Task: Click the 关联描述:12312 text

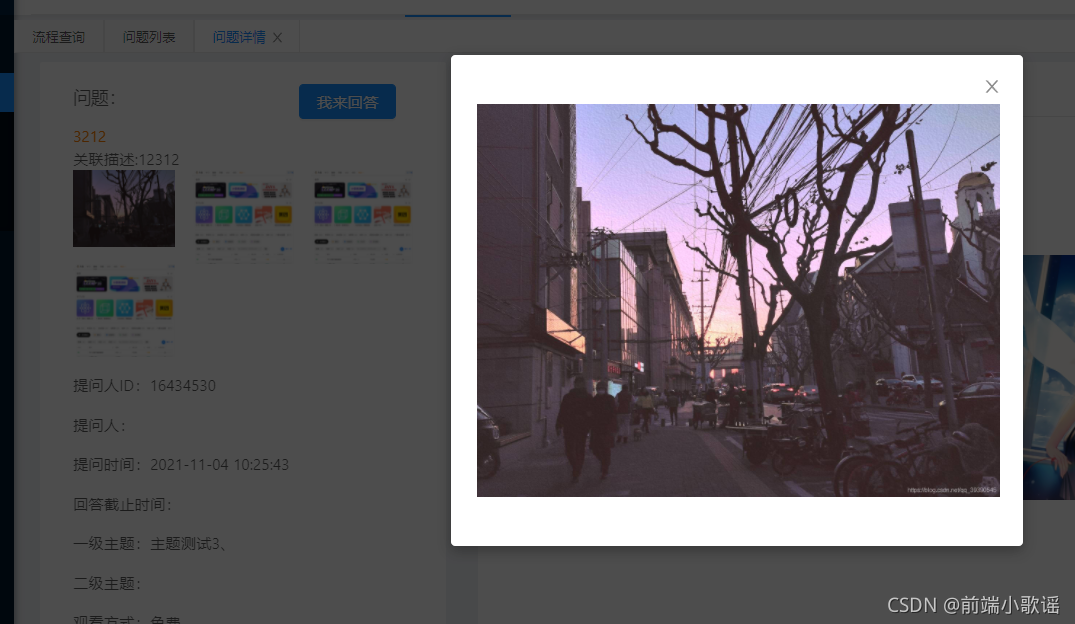Action: pos(126,160)
